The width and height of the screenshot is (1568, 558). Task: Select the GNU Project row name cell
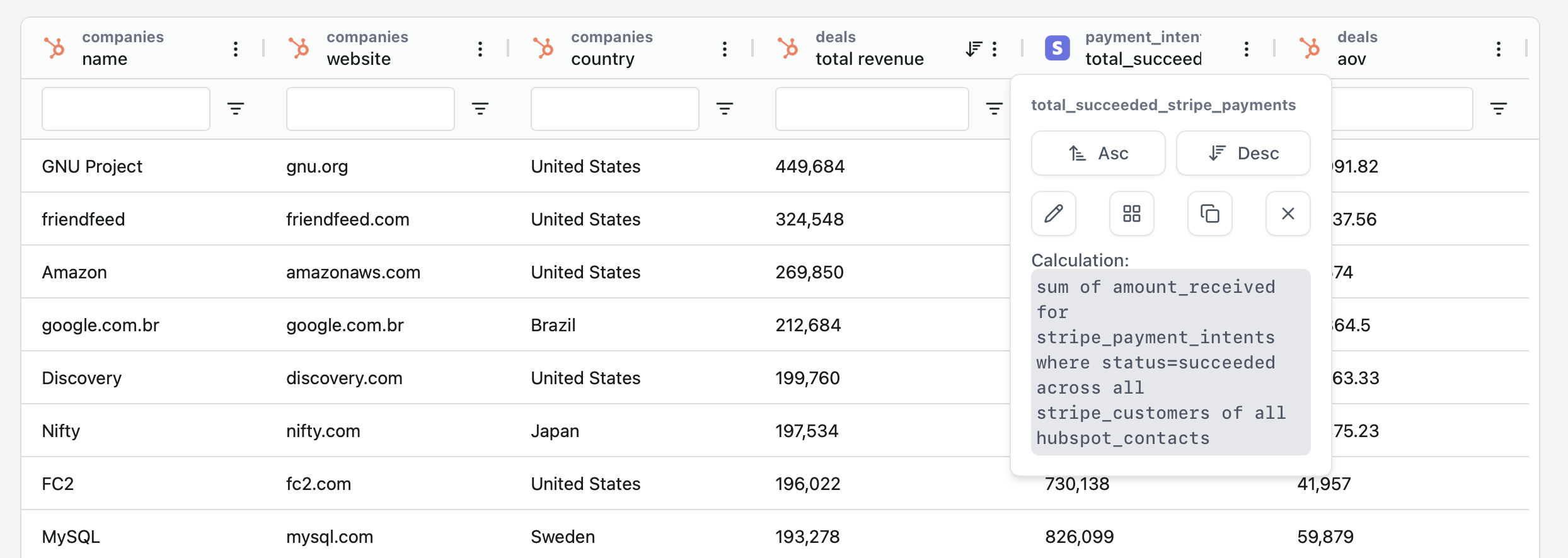click(92, 166)
